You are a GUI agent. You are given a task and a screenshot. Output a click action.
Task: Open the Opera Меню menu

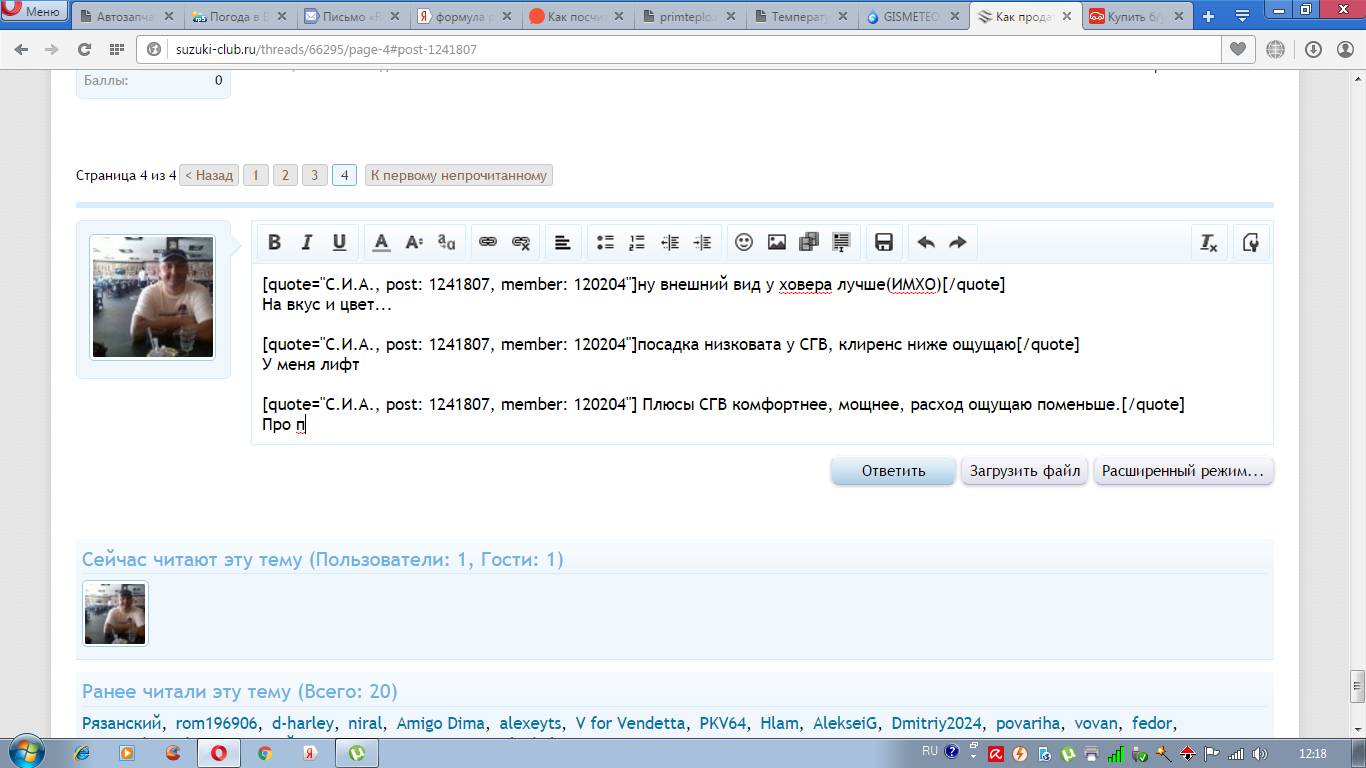[x=34, y=12]
